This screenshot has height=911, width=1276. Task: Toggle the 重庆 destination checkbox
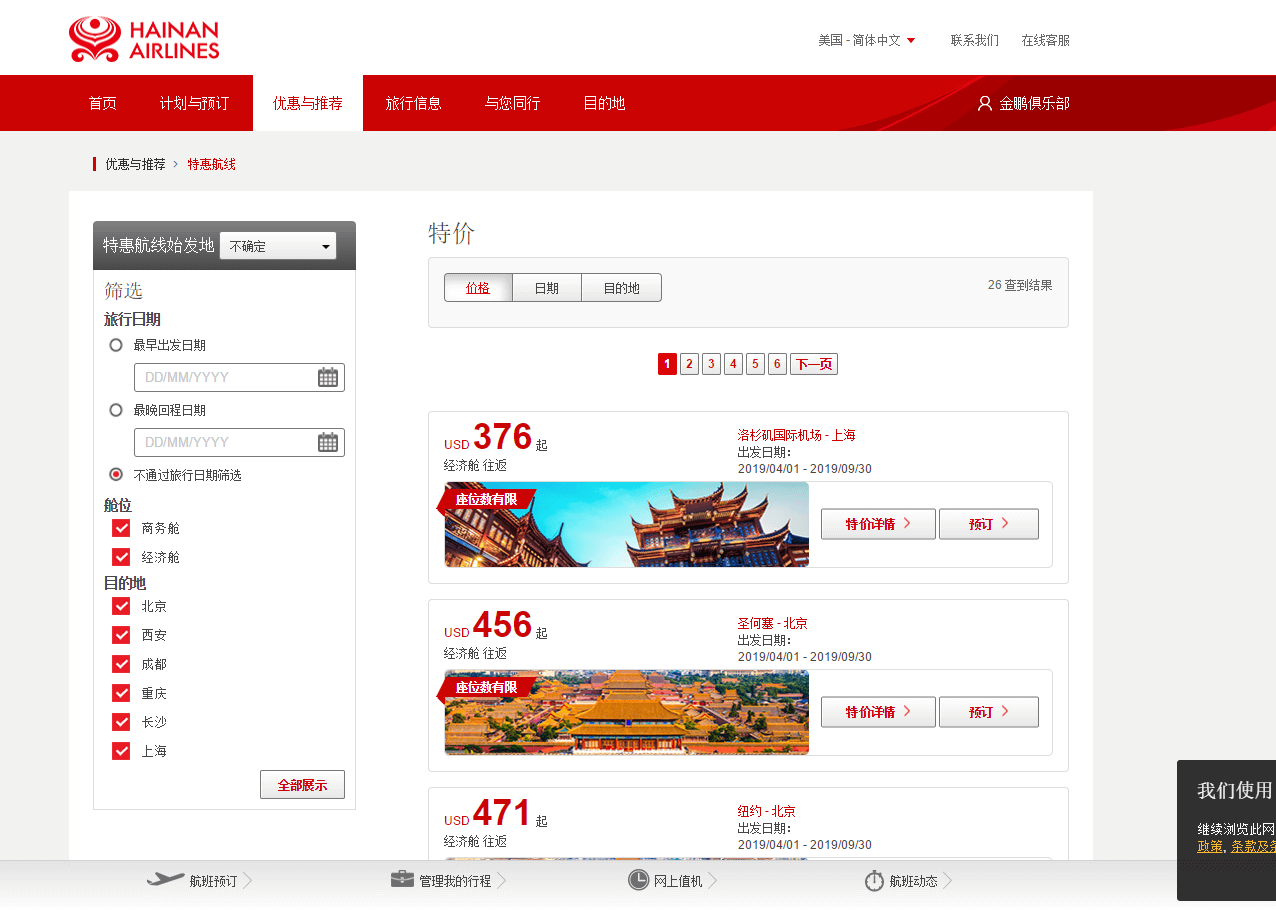121,693
